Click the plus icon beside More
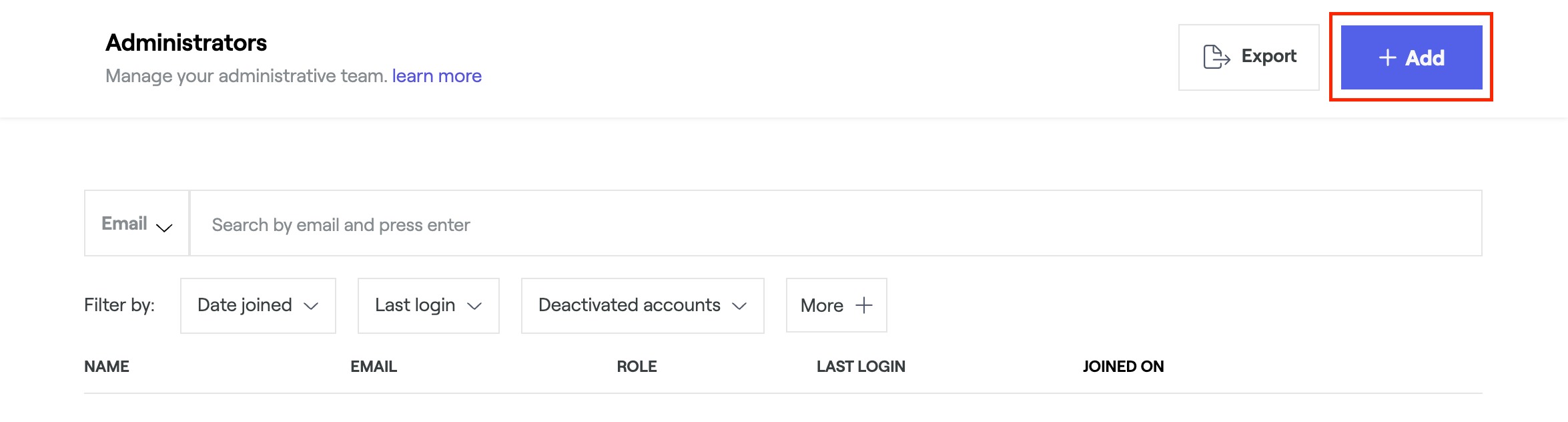 pos(864,305)
